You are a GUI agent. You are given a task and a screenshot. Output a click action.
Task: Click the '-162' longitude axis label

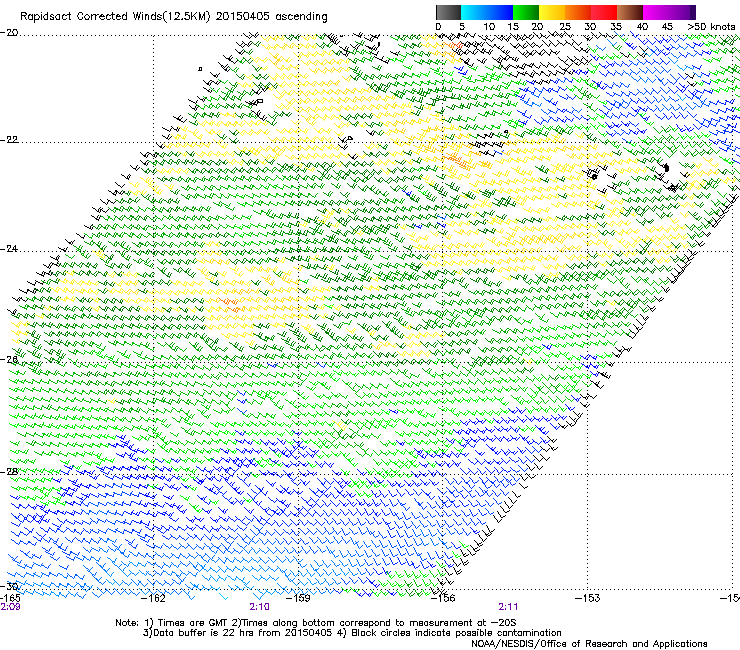click(154, 599)
